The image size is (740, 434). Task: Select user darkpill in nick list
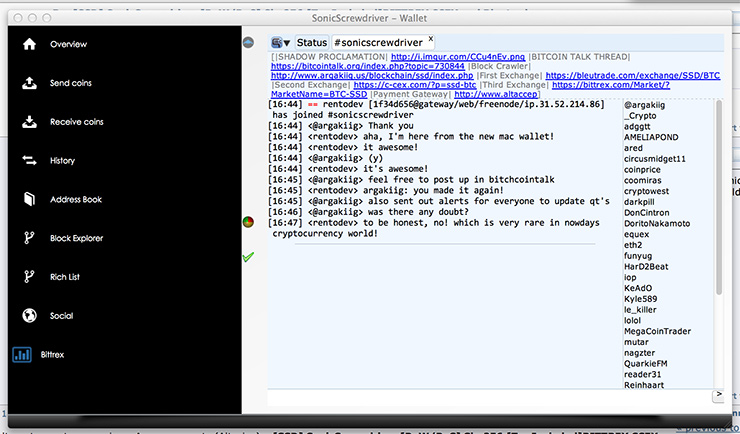[639, 202]
